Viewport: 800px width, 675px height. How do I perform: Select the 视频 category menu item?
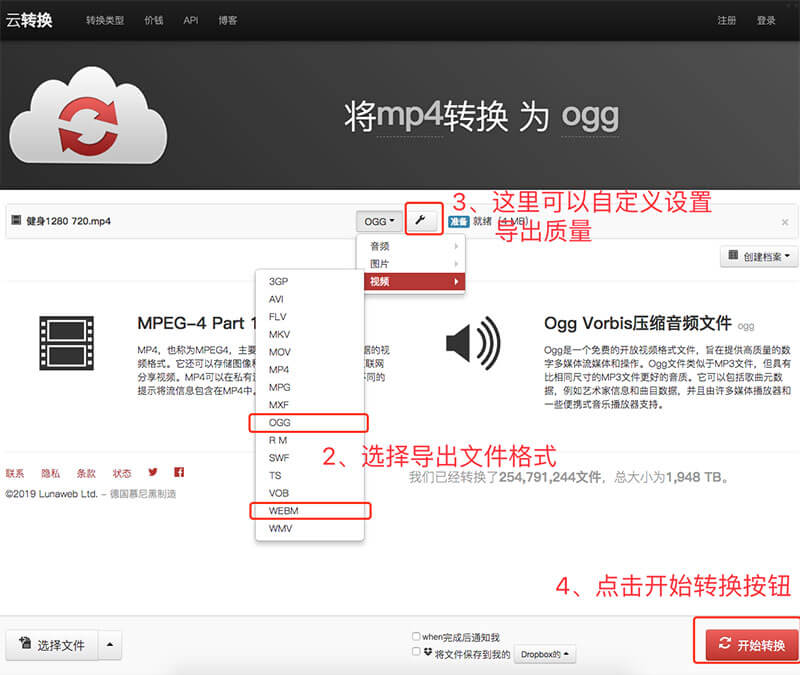tap(414, 282)
